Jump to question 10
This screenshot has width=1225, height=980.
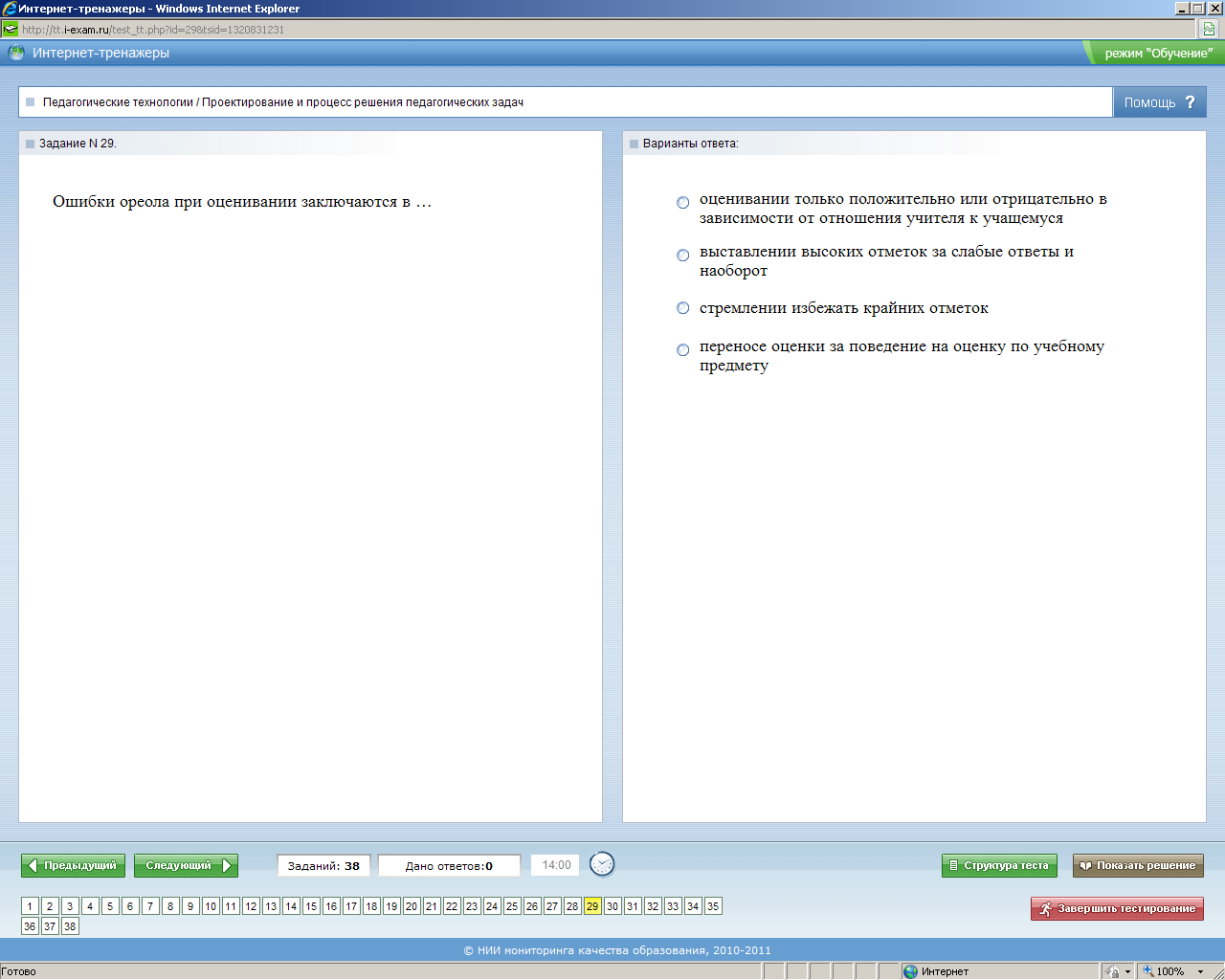point(211,906)
